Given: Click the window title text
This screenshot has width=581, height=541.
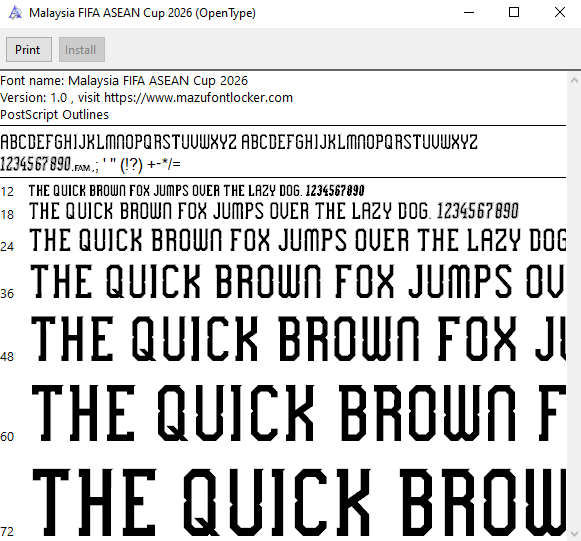Looking at the screenshot, I should coord(142,13).
